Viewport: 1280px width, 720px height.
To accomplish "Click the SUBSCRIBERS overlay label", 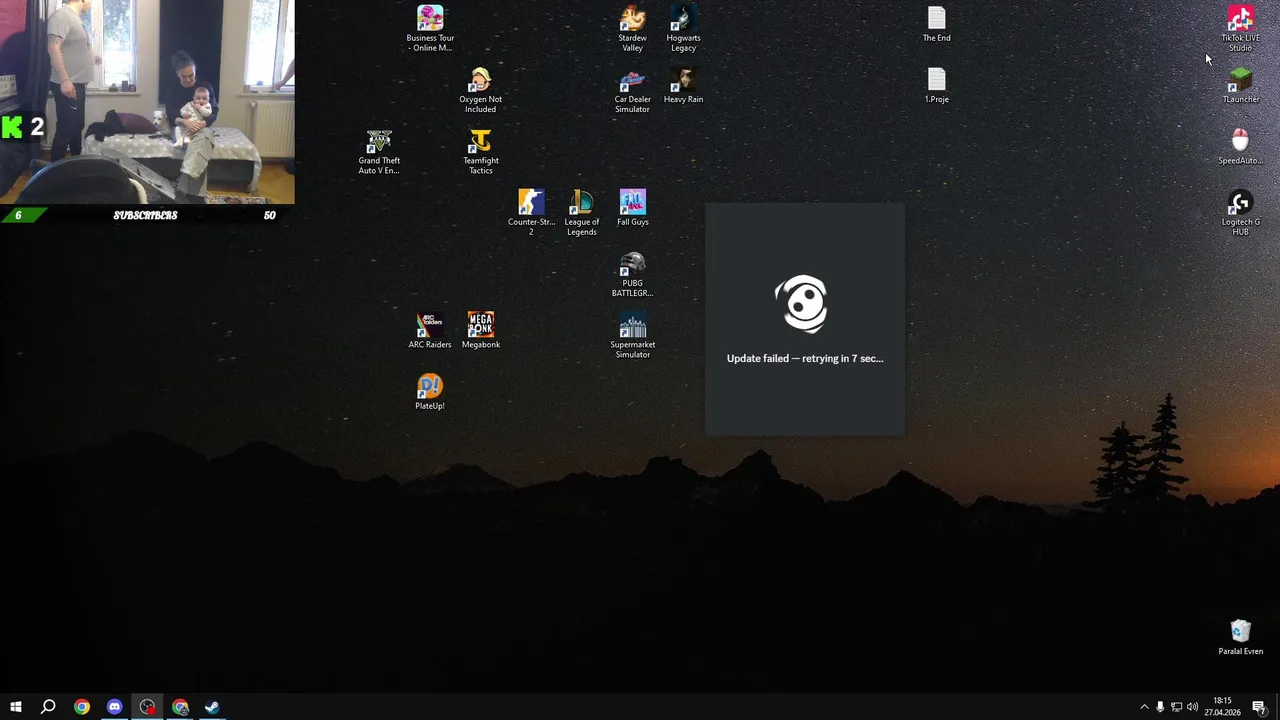I will [x=145, y=215].
